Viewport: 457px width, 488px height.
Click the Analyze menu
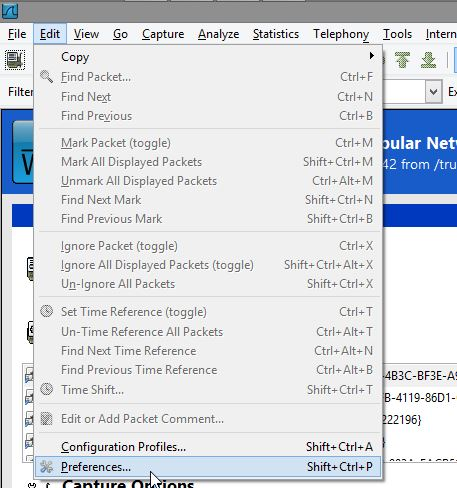(x=218, y=34)
